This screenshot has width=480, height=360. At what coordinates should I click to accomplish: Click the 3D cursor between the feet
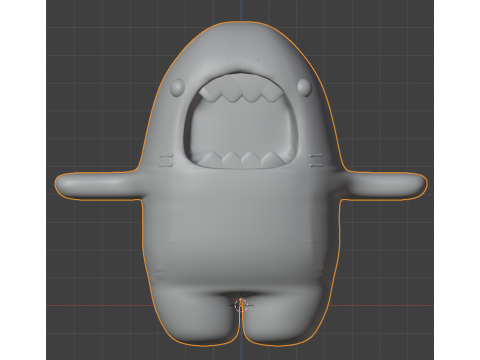241,305
